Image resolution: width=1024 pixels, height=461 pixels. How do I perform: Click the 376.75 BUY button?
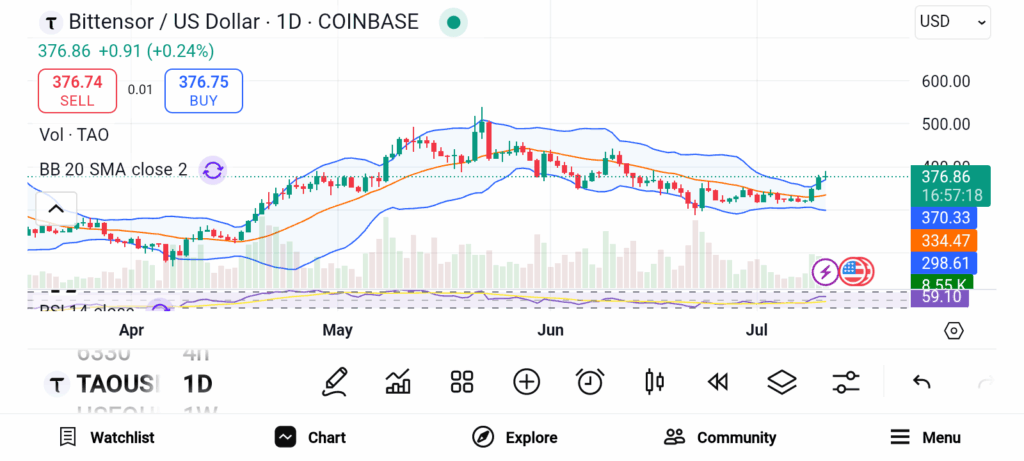tap(204, 91)
